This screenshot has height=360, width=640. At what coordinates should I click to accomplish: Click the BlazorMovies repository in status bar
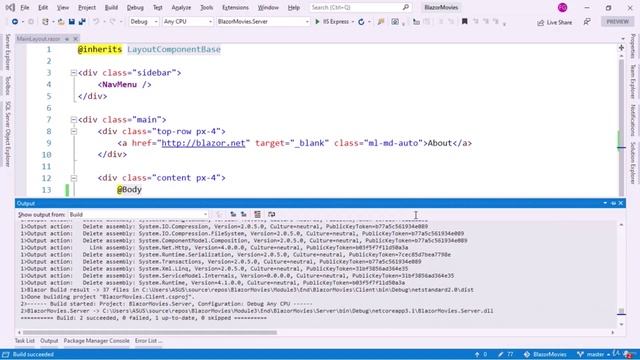545,354
